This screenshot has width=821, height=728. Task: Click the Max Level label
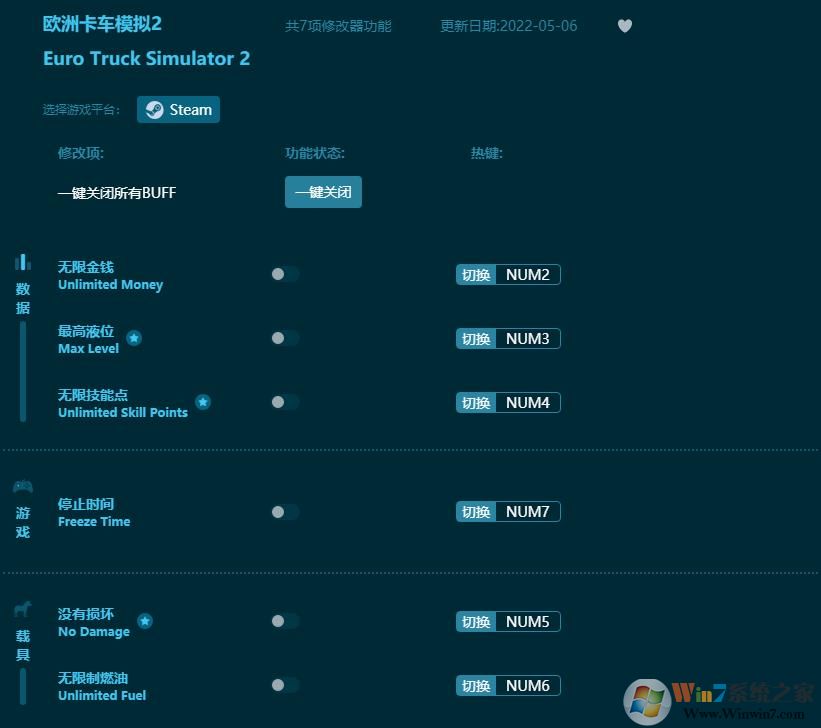[88, 348]
